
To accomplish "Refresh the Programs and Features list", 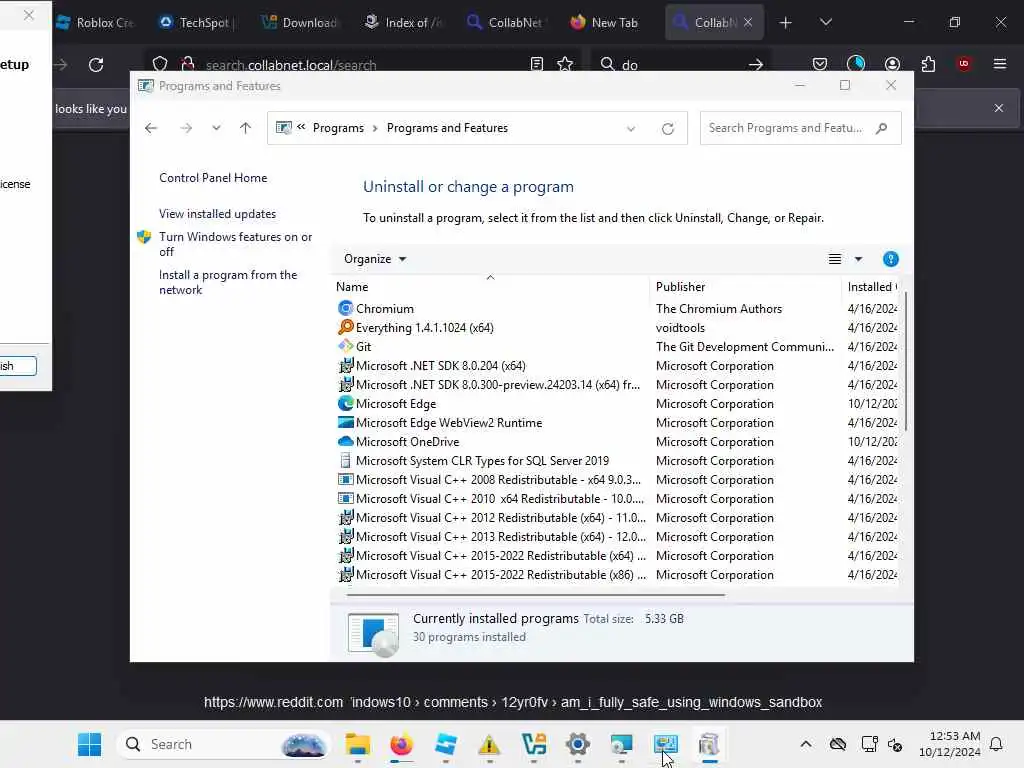I will click(667, 129).
